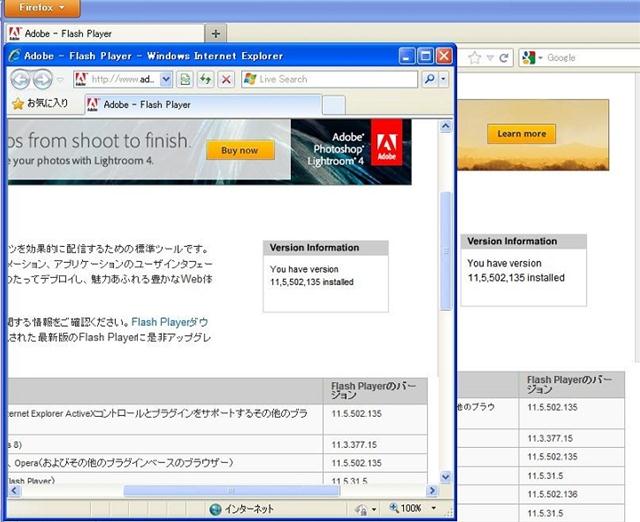This screenshot has width=640, height=522.
Task: Click the IE vertical scrollbar thumb
Action: (x=446, y=251)
